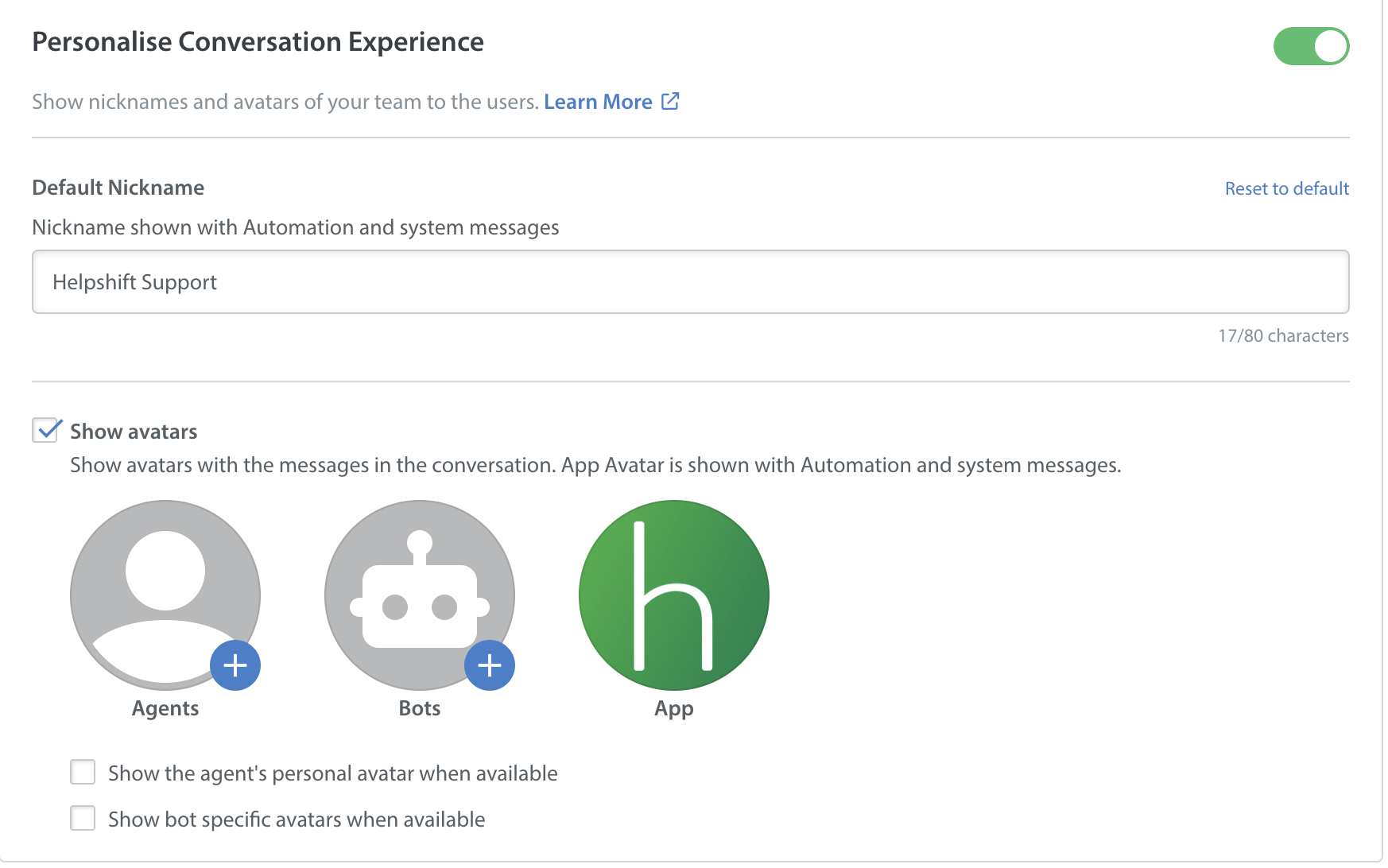Click the App label under avatar
The width and height of the screenshot is (1388, 868).
click(674, 708)
